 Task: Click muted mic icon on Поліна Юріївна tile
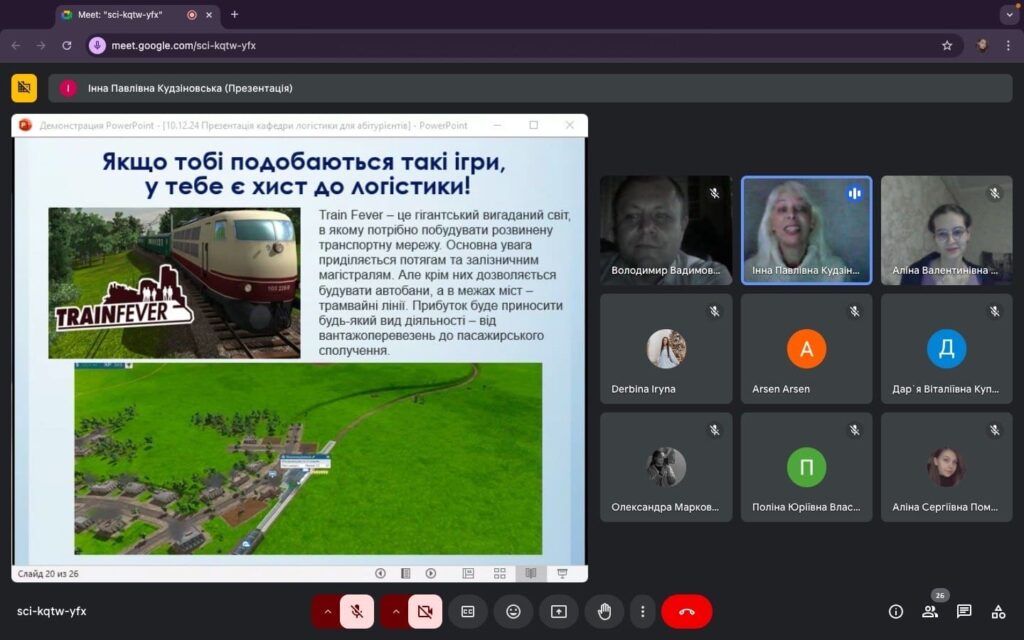click(x=854, y=430)
